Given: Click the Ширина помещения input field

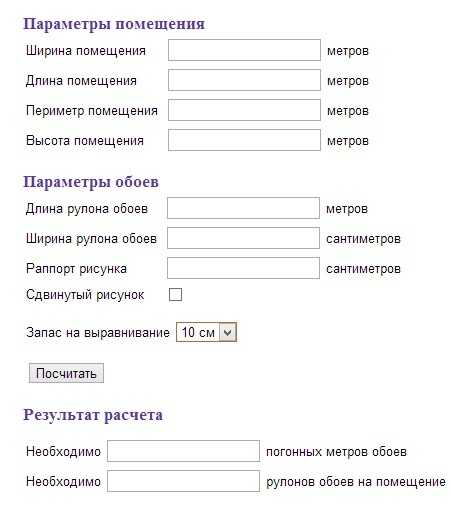Looking at the screenshot, I should (x=244, y=50).
